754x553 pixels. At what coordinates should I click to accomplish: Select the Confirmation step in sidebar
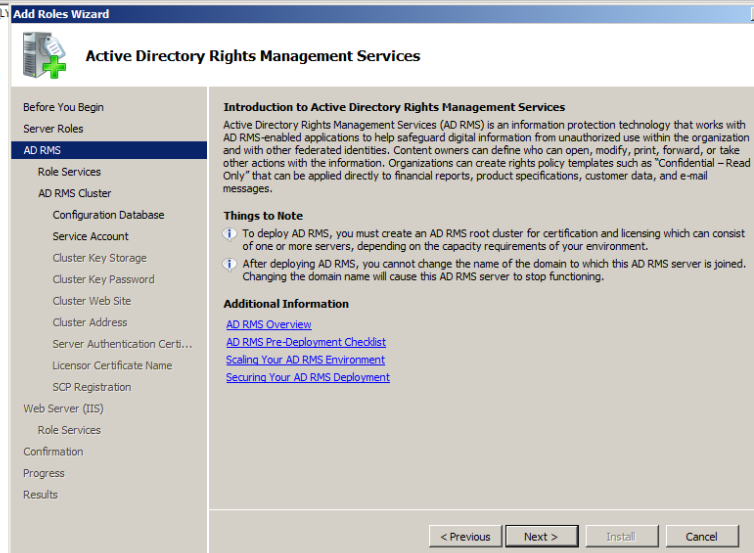point(53,451)
